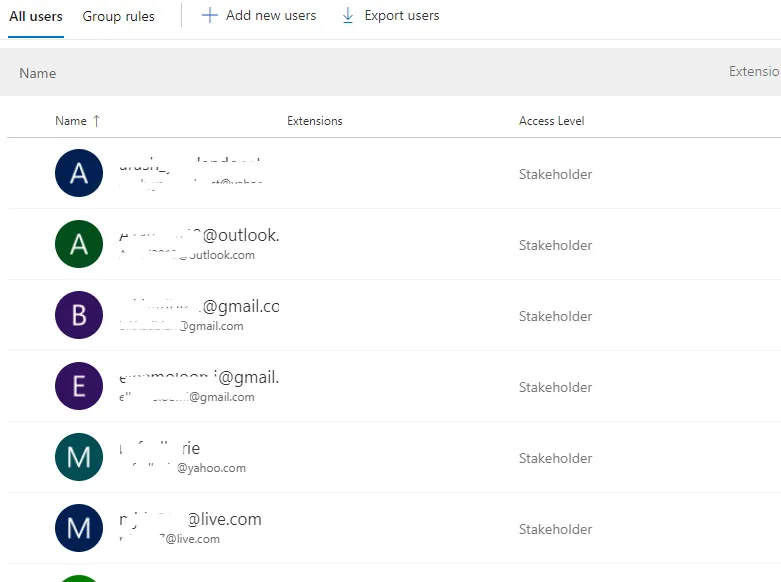Open the Group rules tab
The height and width of the screenshot is (582, 781).
[x=118, y=16]
